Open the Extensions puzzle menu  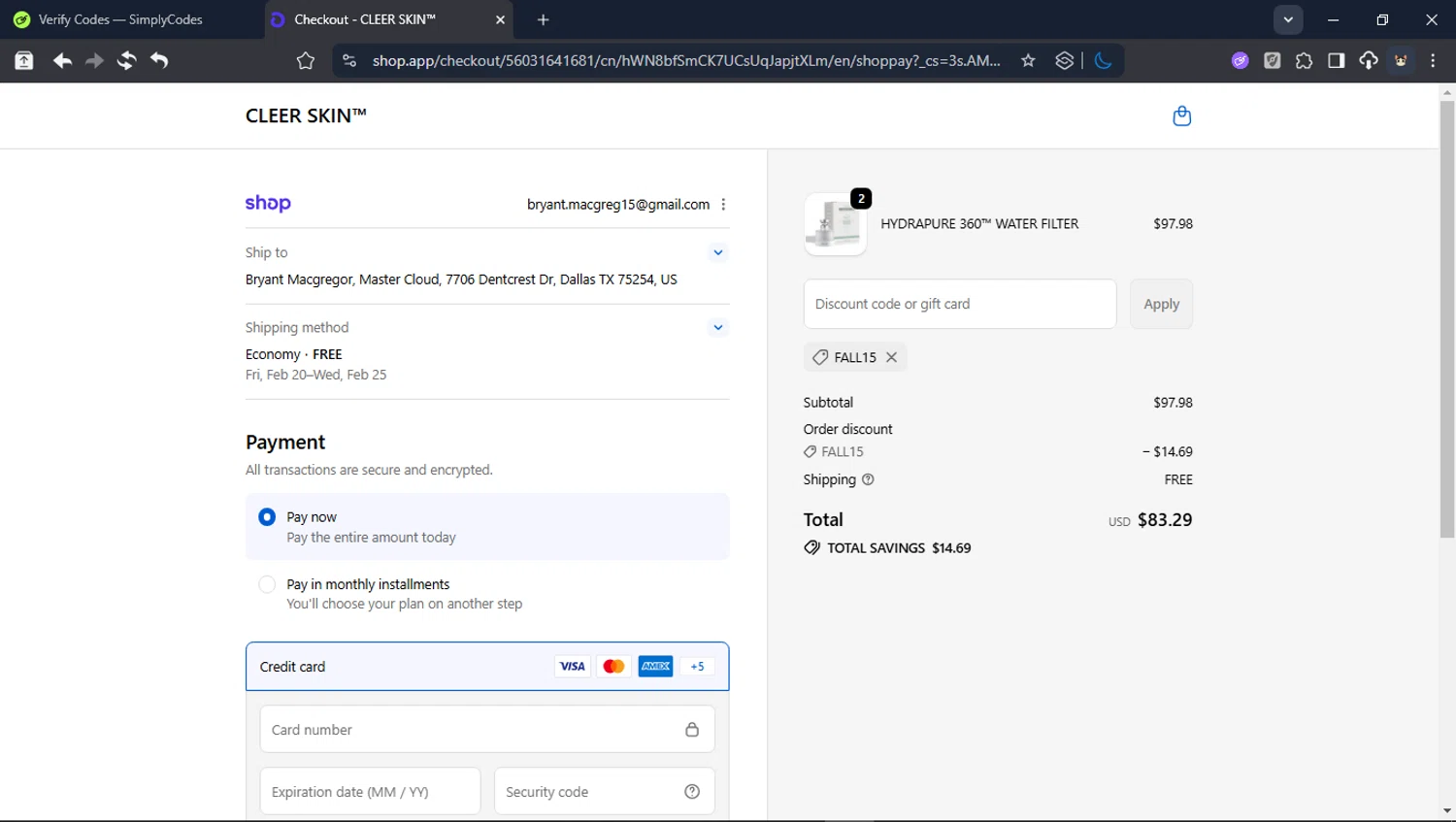pyautogui.click(x=1304, y=60)
